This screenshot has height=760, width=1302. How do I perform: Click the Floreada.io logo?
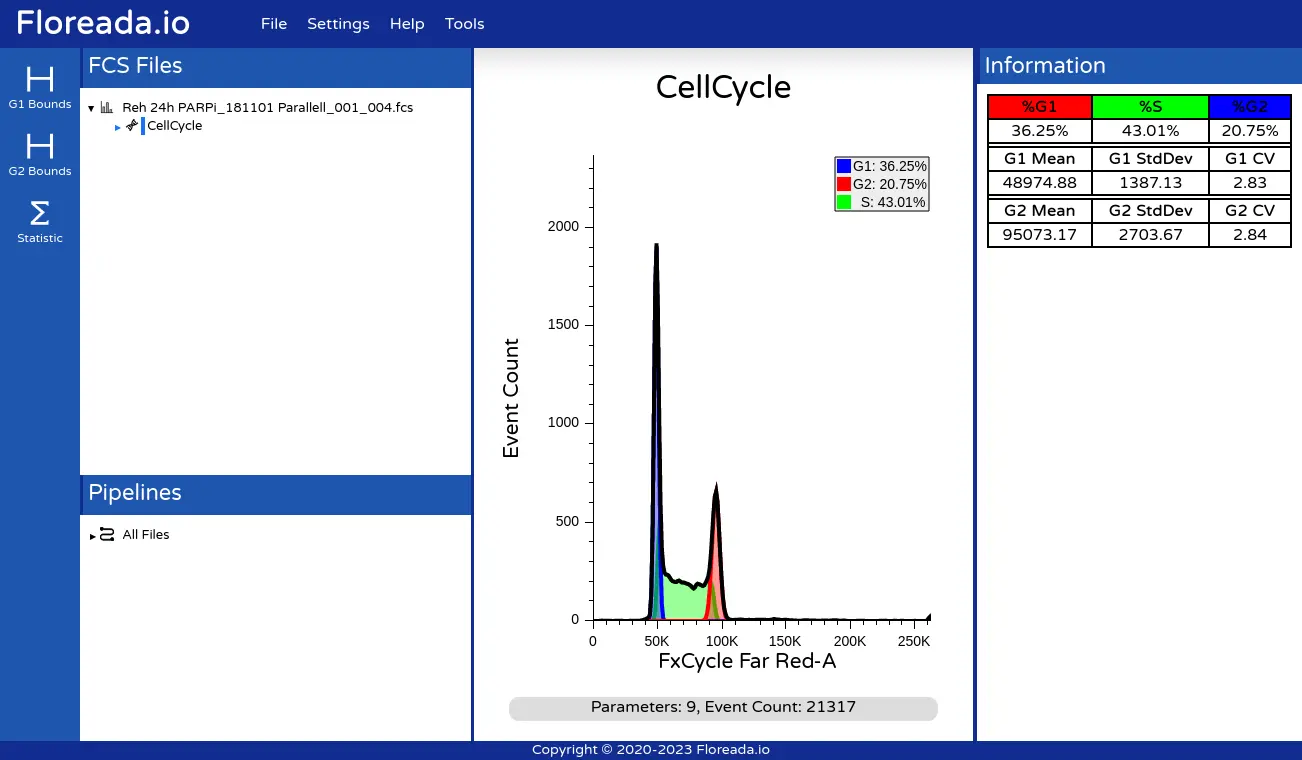click(103, 23)
